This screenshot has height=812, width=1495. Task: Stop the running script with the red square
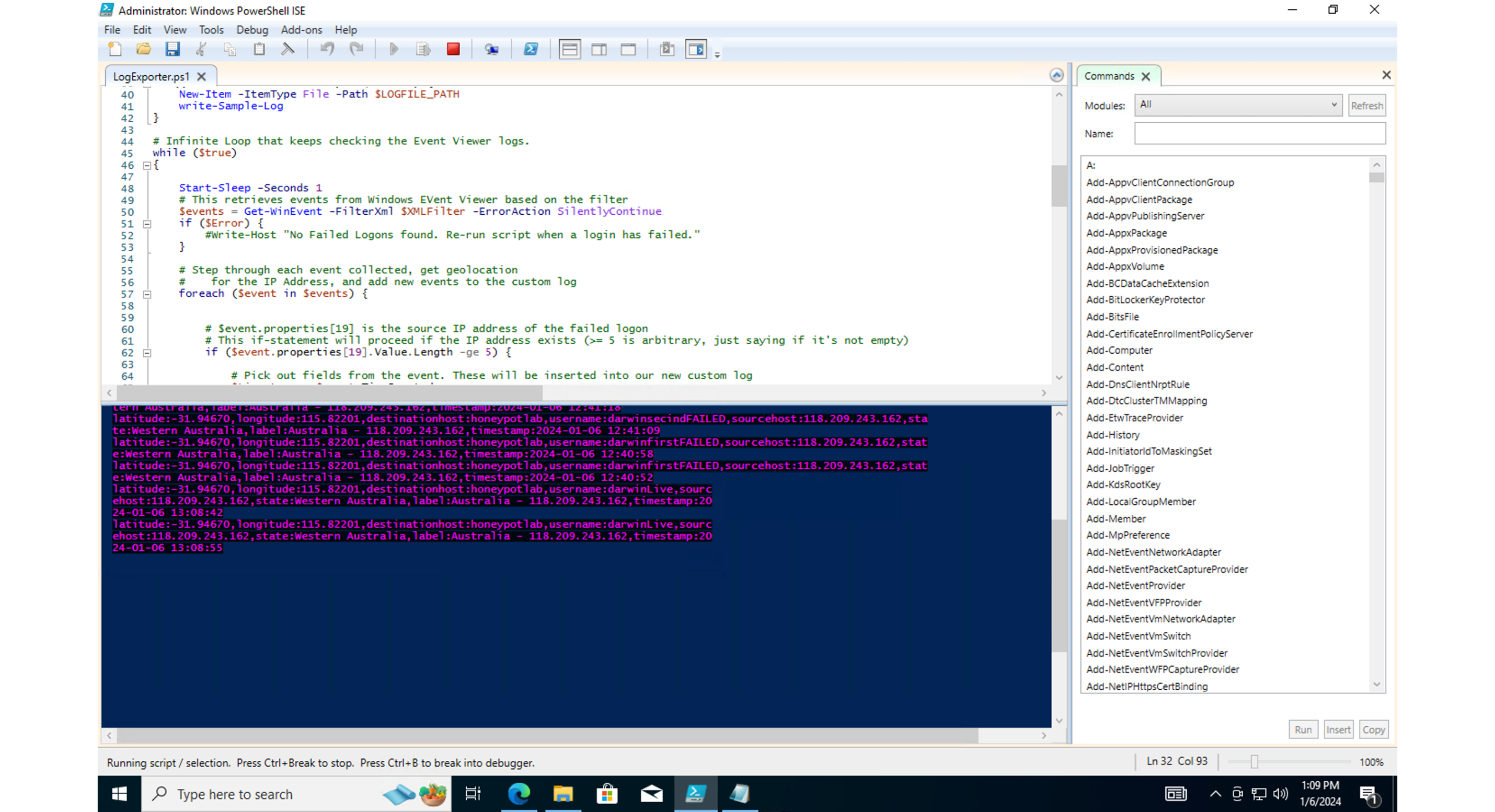coord(453,49)
